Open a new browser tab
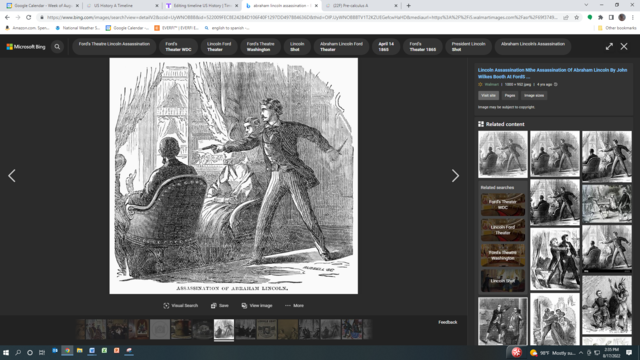The width and height of the screenshot is (640, 360). [x=409, y=6]
